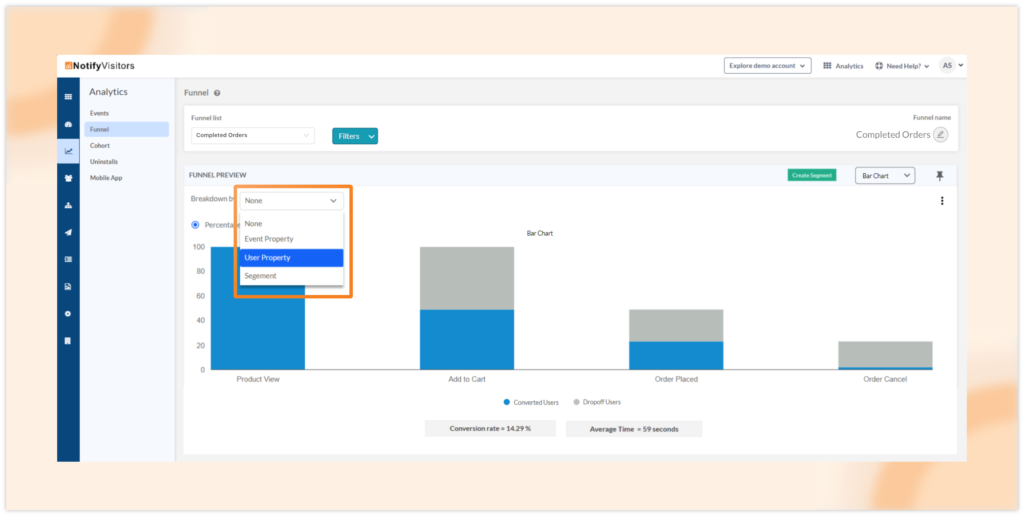Go to Funnel in Analytics menu
The width and height of the screenshot is (1024, 516).
tap(127, 129)
